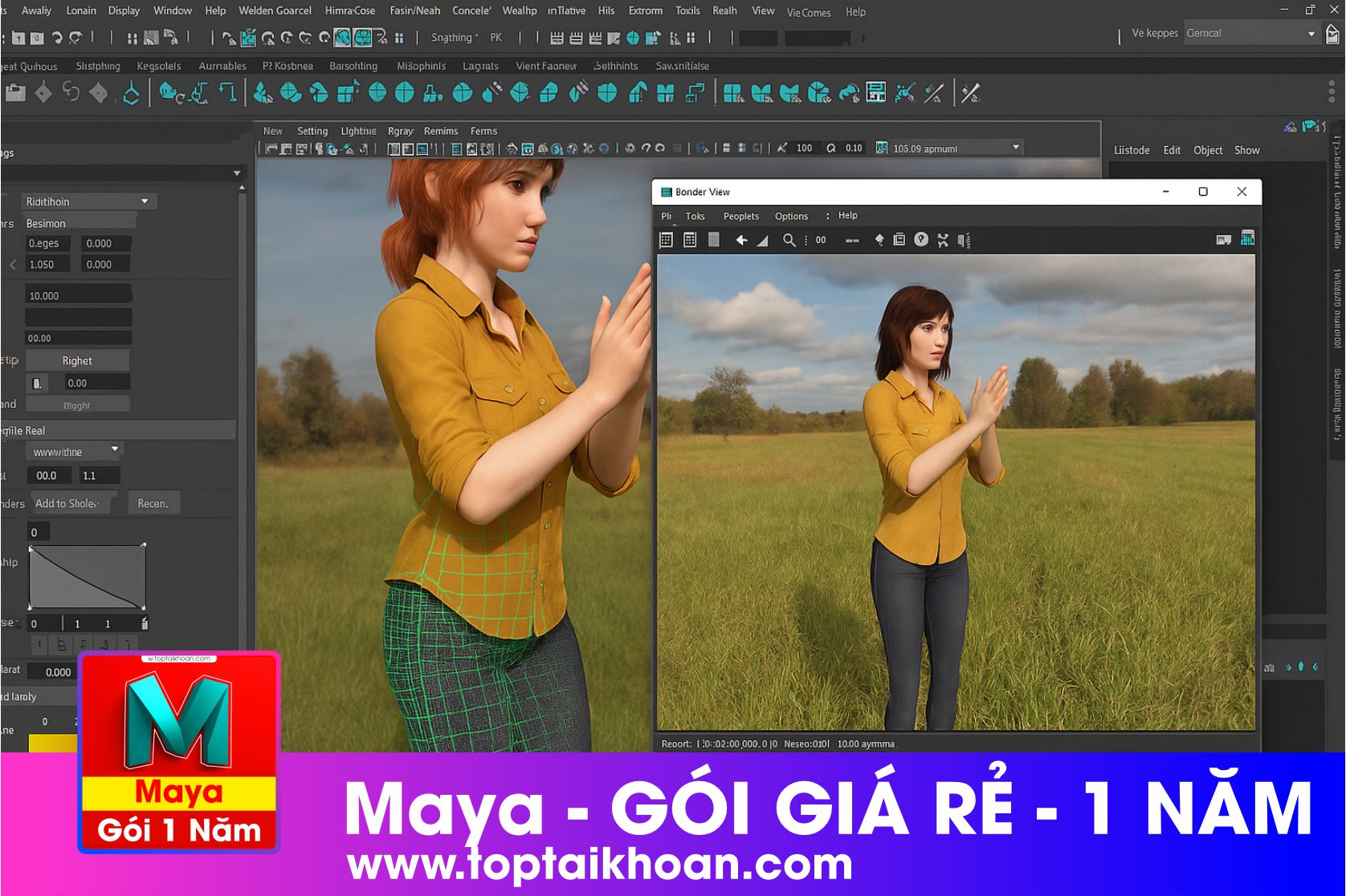Click the teal house-shaped shelf icon

click(638, 93)
